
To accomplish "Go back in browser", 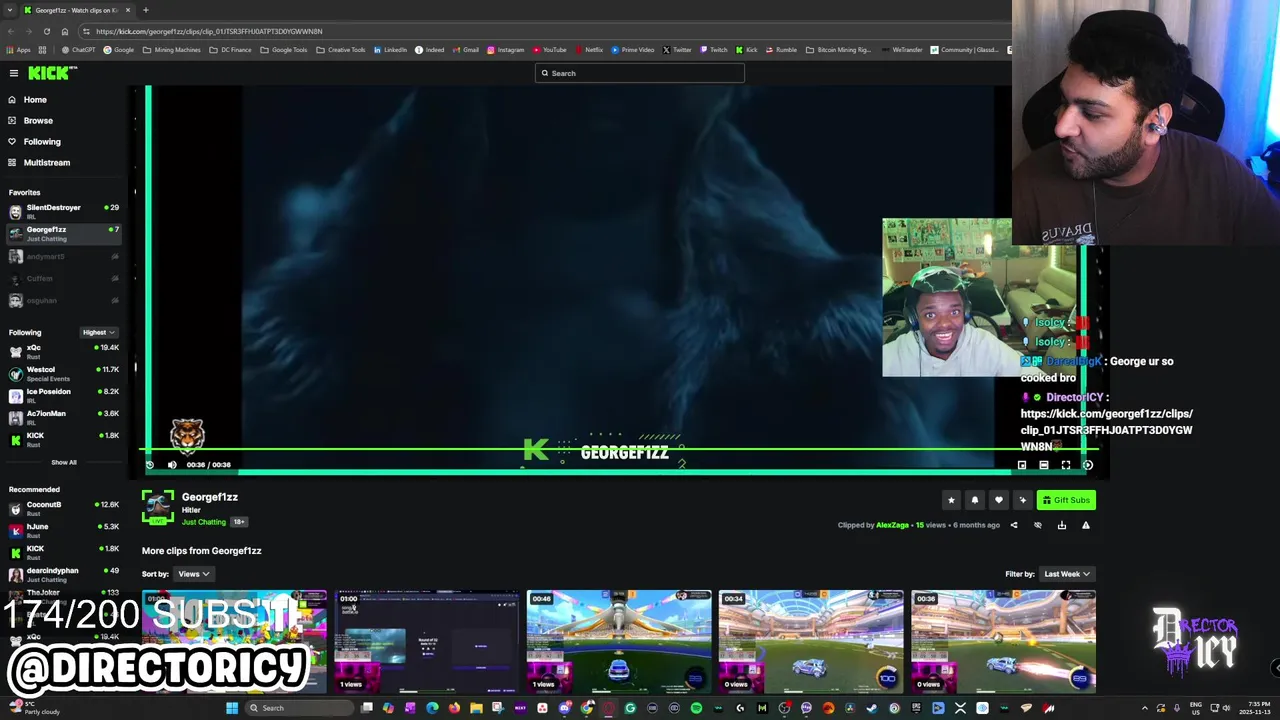I will 11,31.
